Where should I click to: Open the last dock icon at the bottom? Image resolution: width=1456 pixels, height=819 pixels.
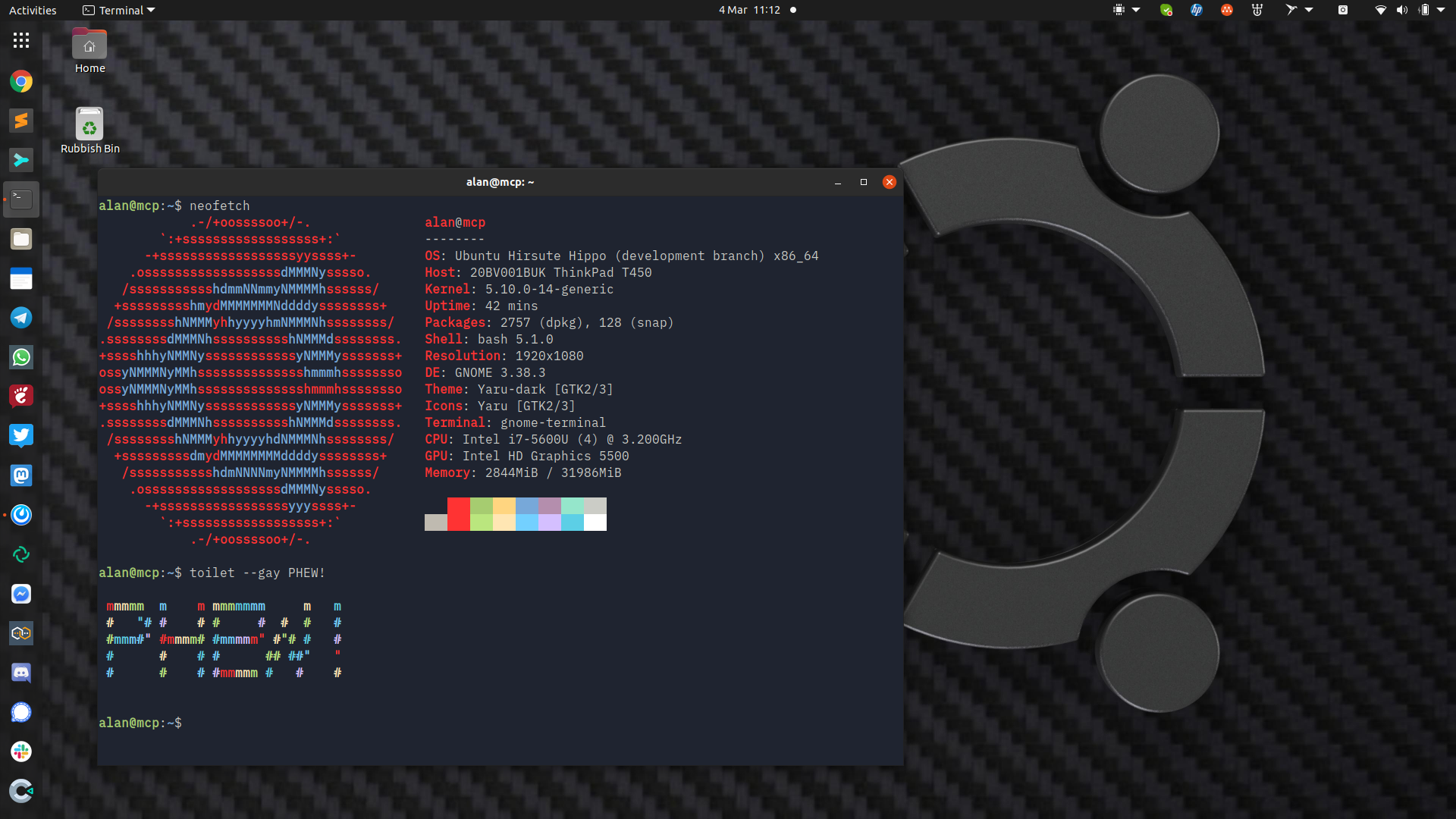tap(21, 791)
